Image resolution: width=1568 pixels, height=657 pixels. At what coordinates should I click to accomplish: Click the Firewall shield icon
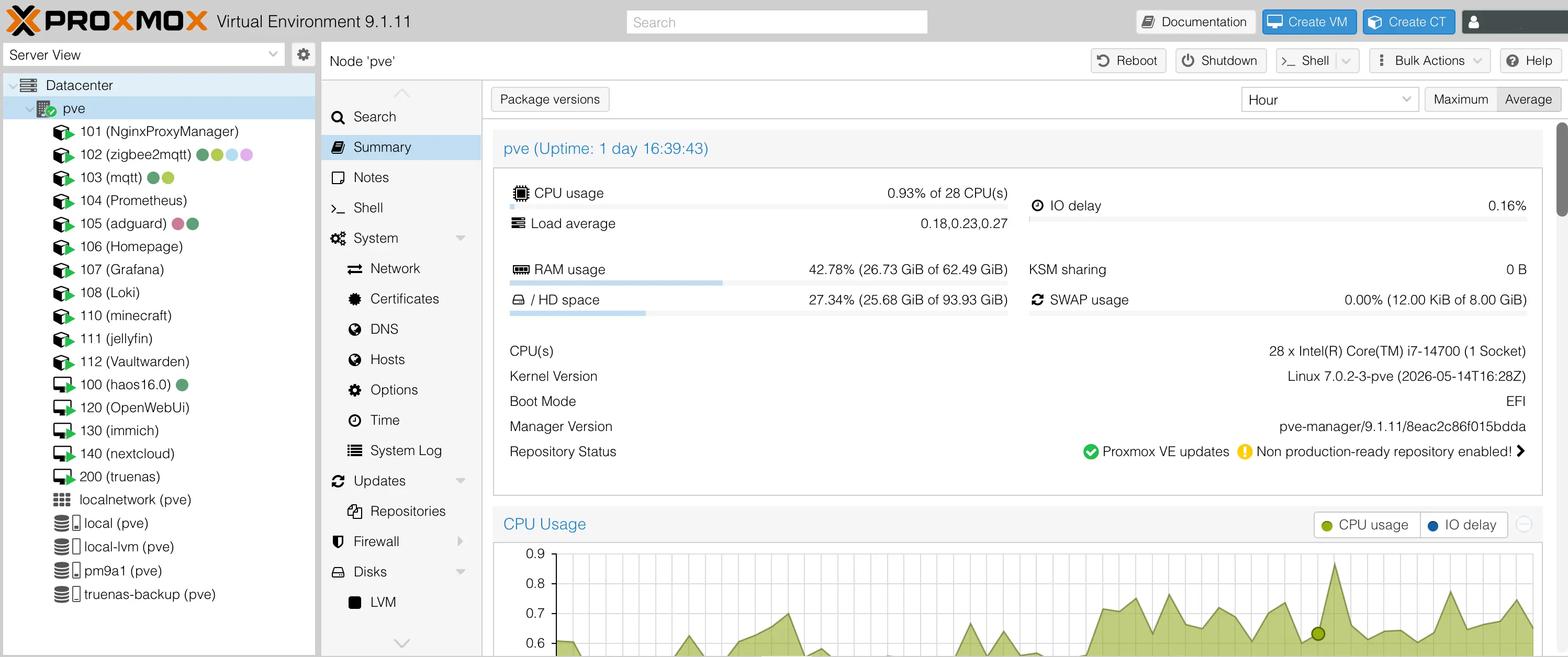(x=338, y=541)
